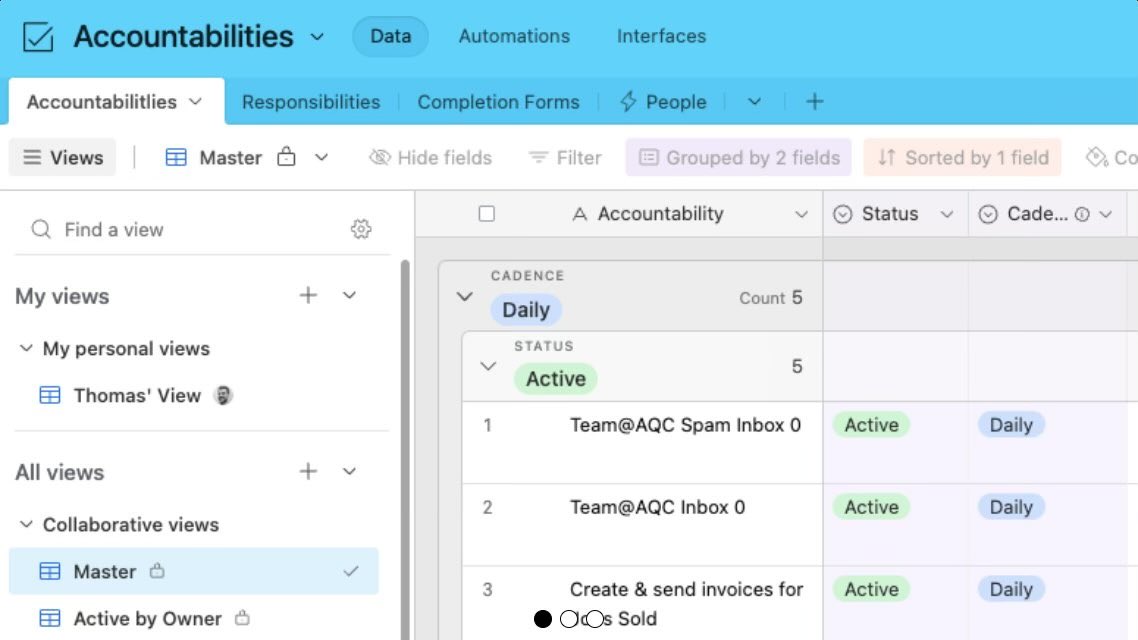Open Sorted by 1 field settings
1138x640 pixels.
pyautogui.click(x=962, y=157)
